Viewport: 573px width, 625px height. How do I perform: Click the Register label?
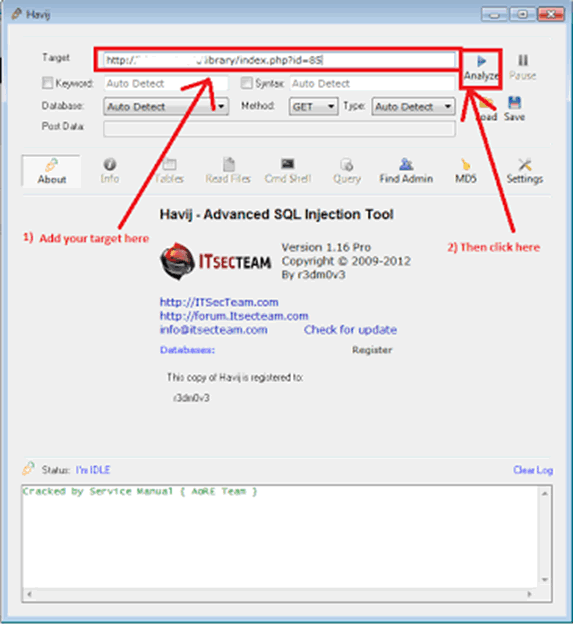(x=372, y=350)
